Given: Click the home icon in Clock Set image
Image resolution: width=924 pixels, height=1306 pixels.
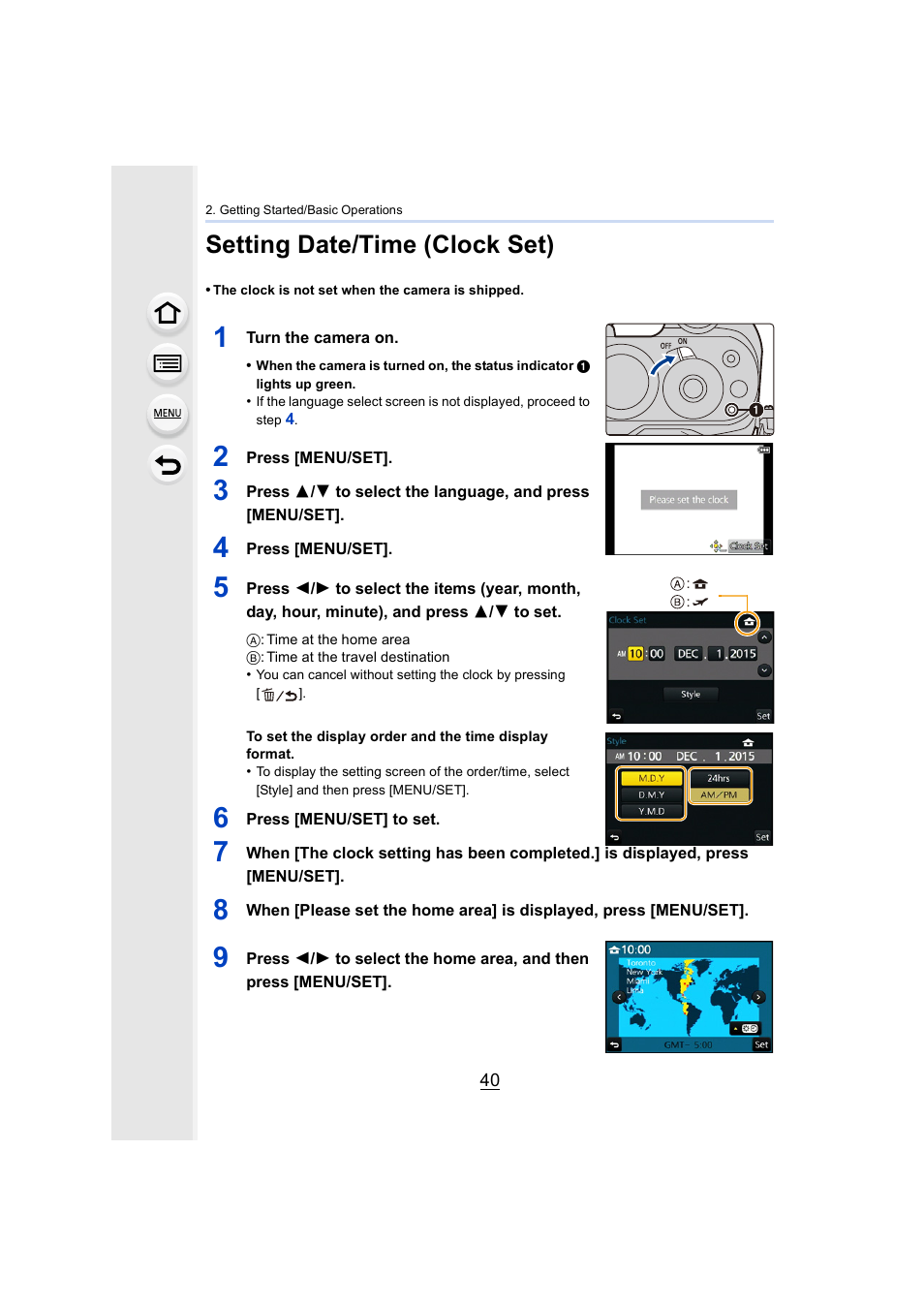Looking at the screenshot, I should click(x=748, y=622).
